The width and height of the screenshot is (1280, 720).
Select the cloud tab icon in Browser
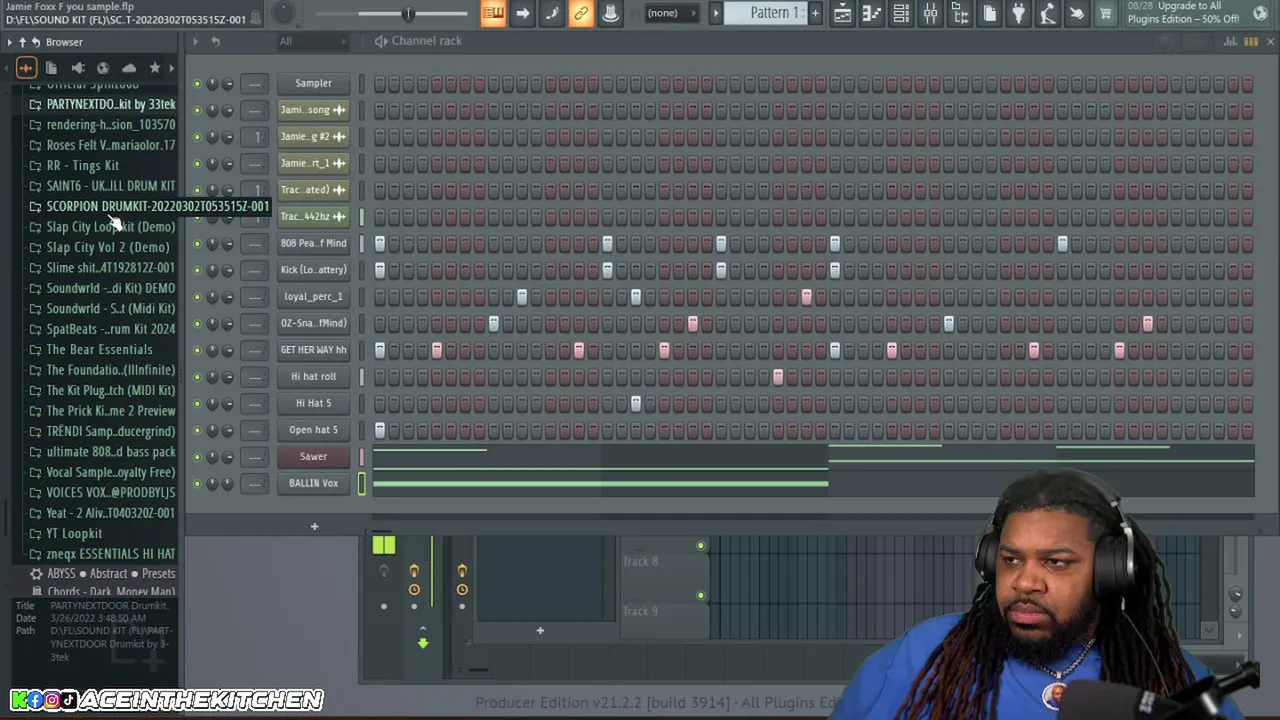pyautogui.click(x=129, y=68)
